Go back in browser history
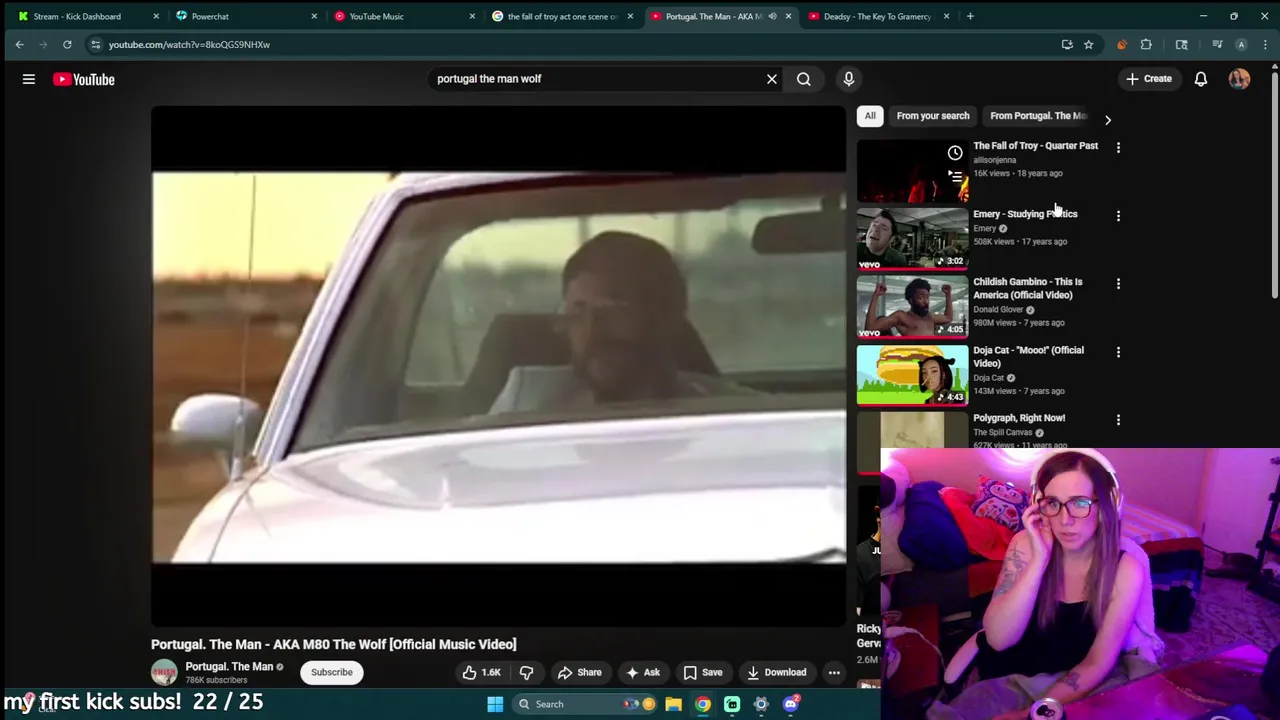Viewport: 1280px width, 720px height. point(19,44)
